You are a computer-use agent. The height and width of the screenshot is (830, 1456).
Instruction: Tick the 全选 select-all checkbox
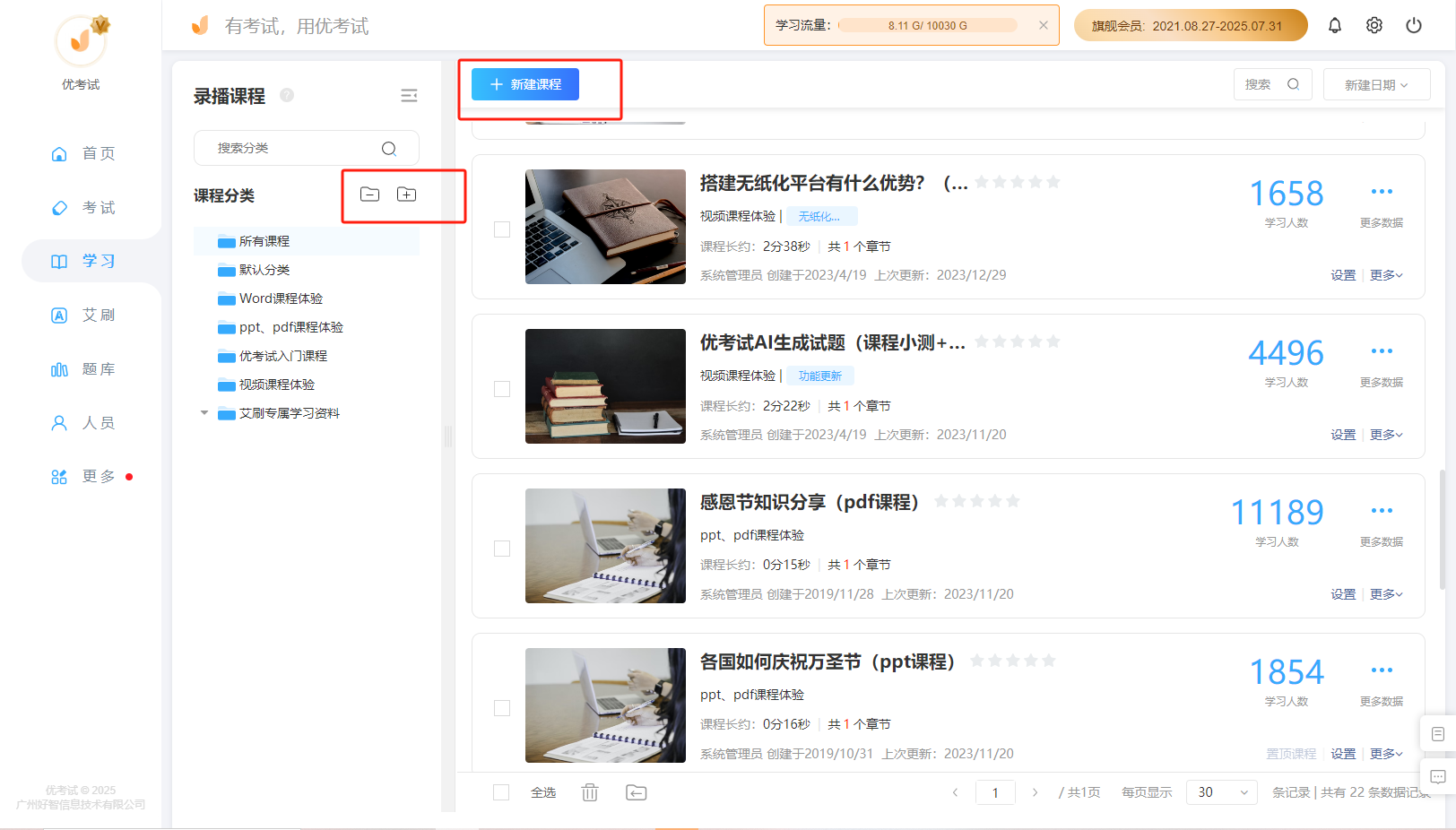[501, 792]
